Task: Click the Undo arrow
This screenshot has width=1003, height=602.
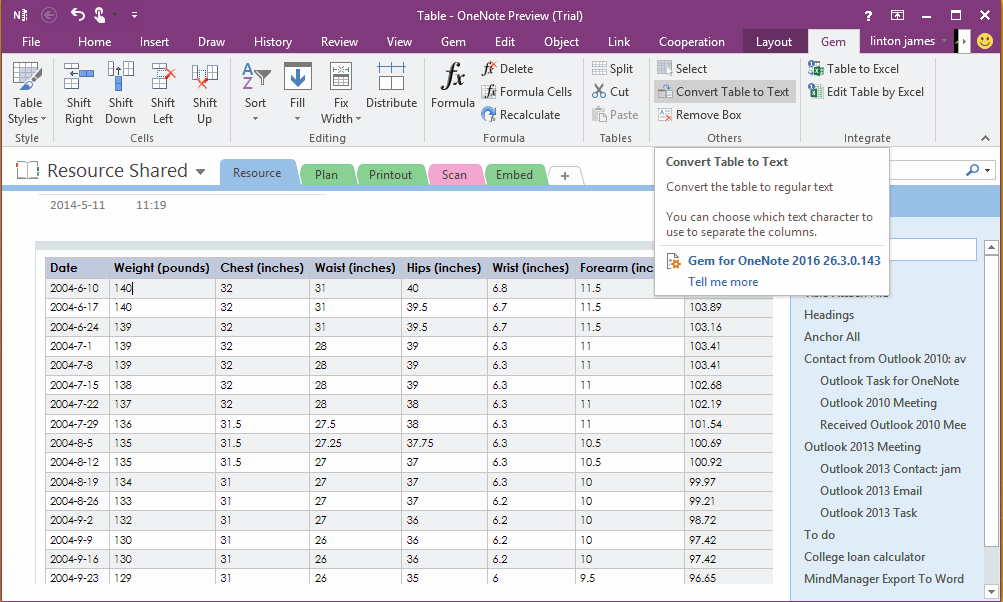Action: click(77, 14)
